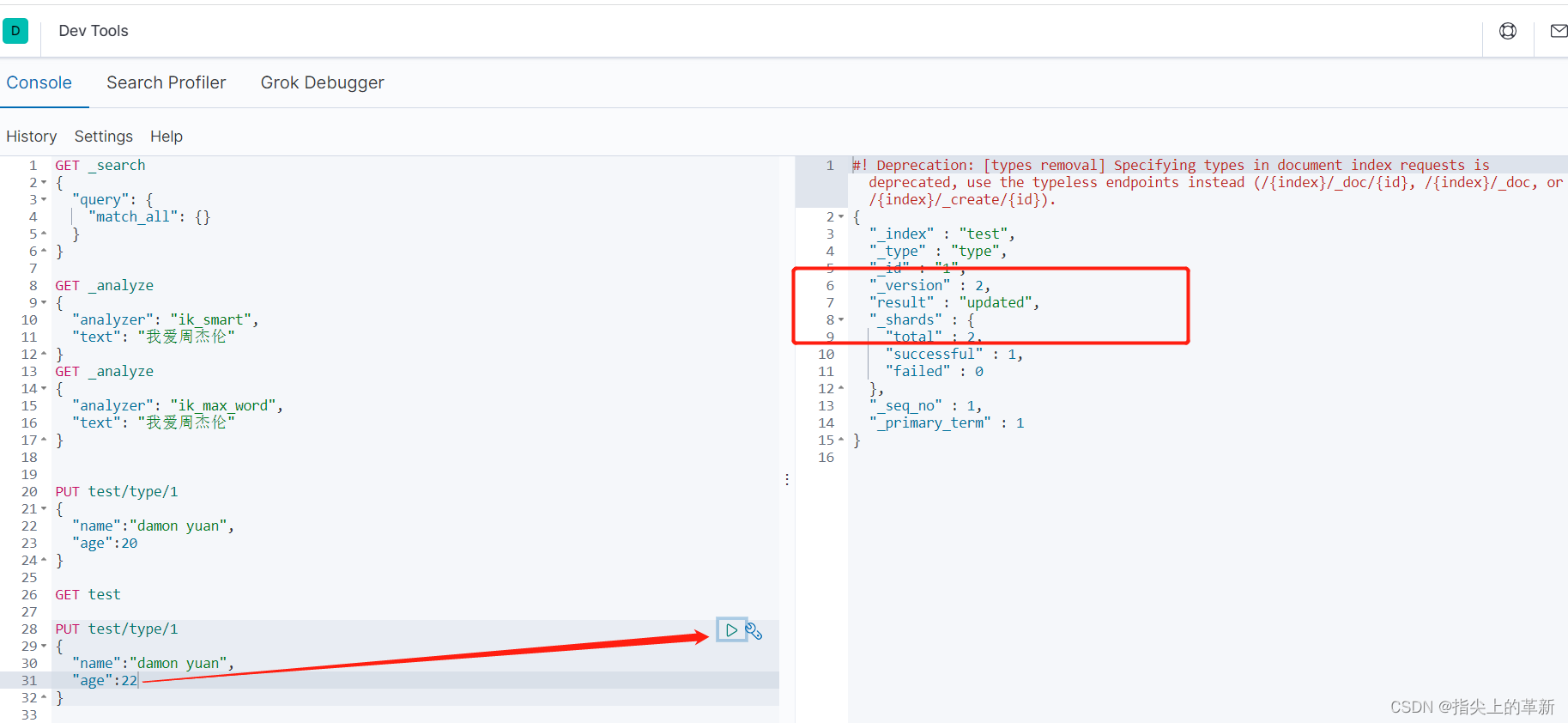Click the "match_all": {} line
Screen dimensions: 1568x723
click(x=149, y=216)
